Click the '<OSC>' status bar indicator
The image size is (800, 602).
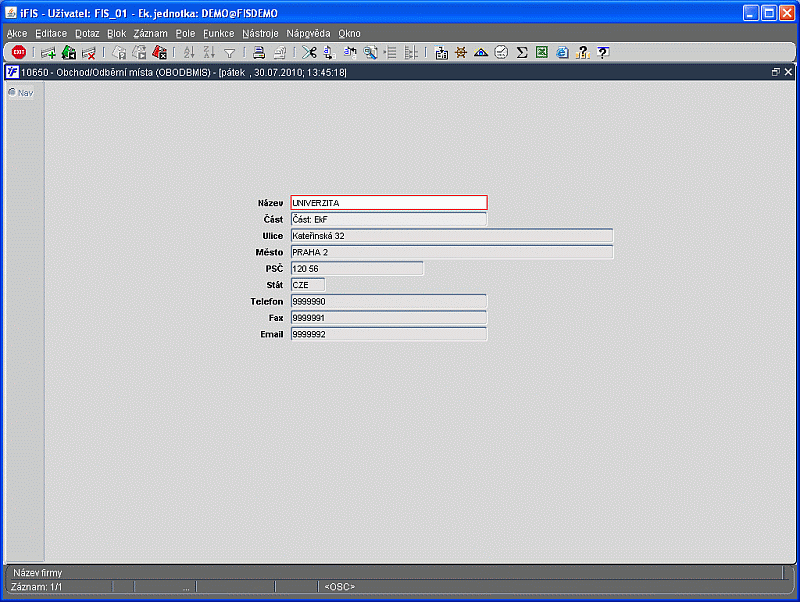339,587
